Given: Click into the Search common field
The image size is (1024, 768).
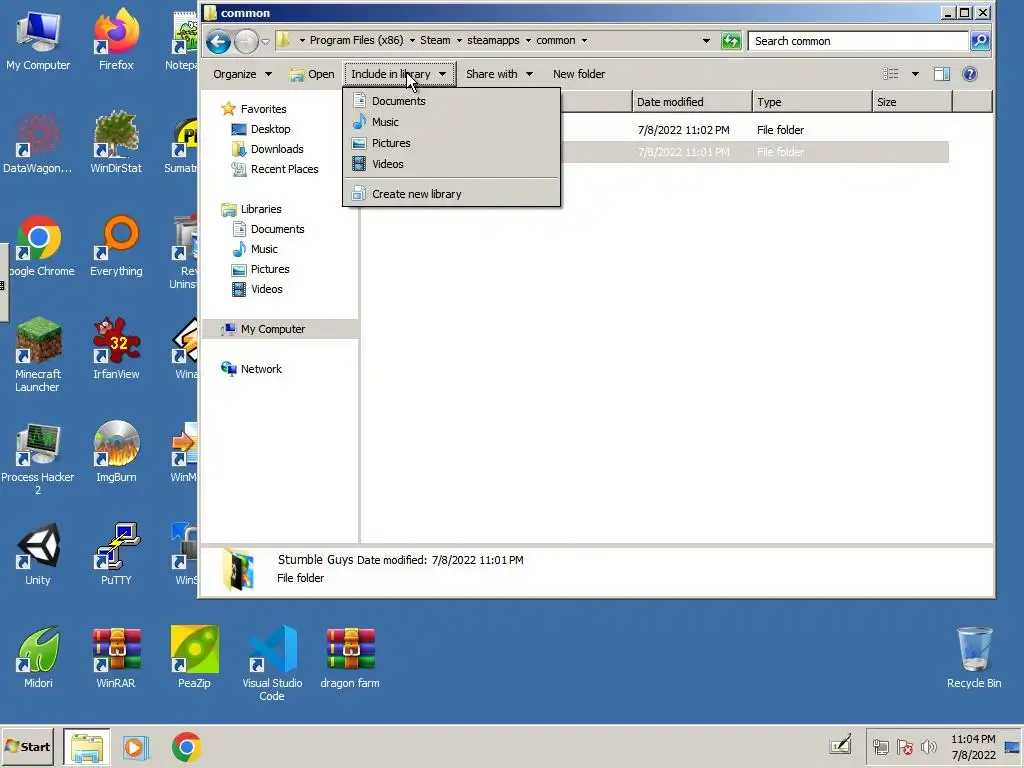Looking at the screenshot, I should pos(857,41).
